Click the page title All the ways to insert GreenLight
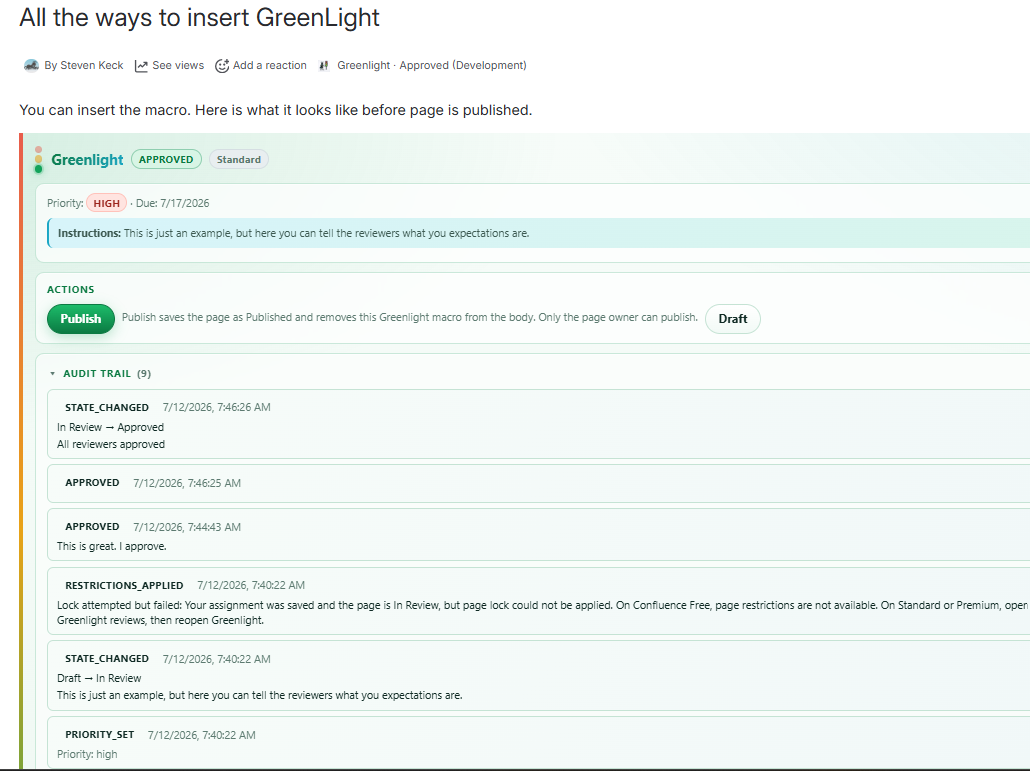This screenshot has width=1030, height=771. (x=200, y=18)
